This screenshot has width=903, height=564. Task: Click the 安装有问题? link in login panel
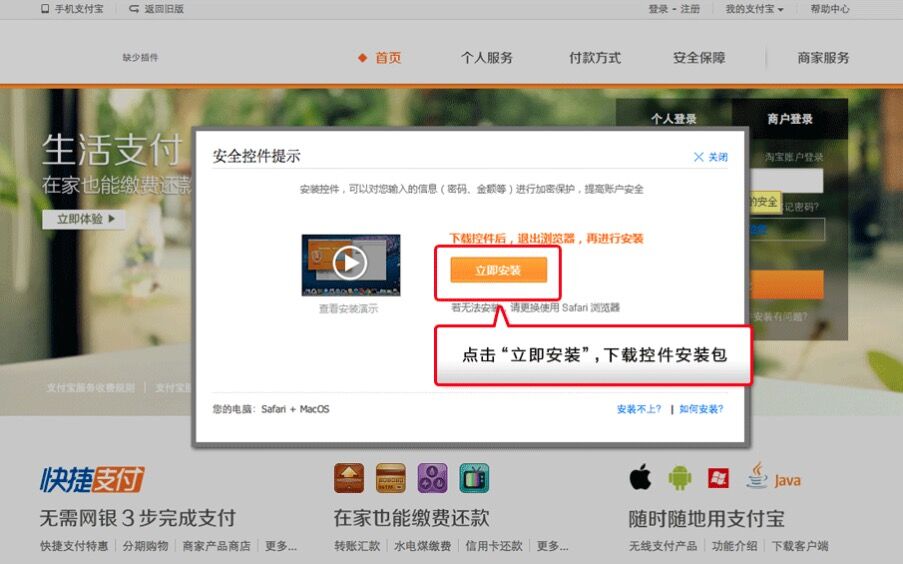pos(780,316)
